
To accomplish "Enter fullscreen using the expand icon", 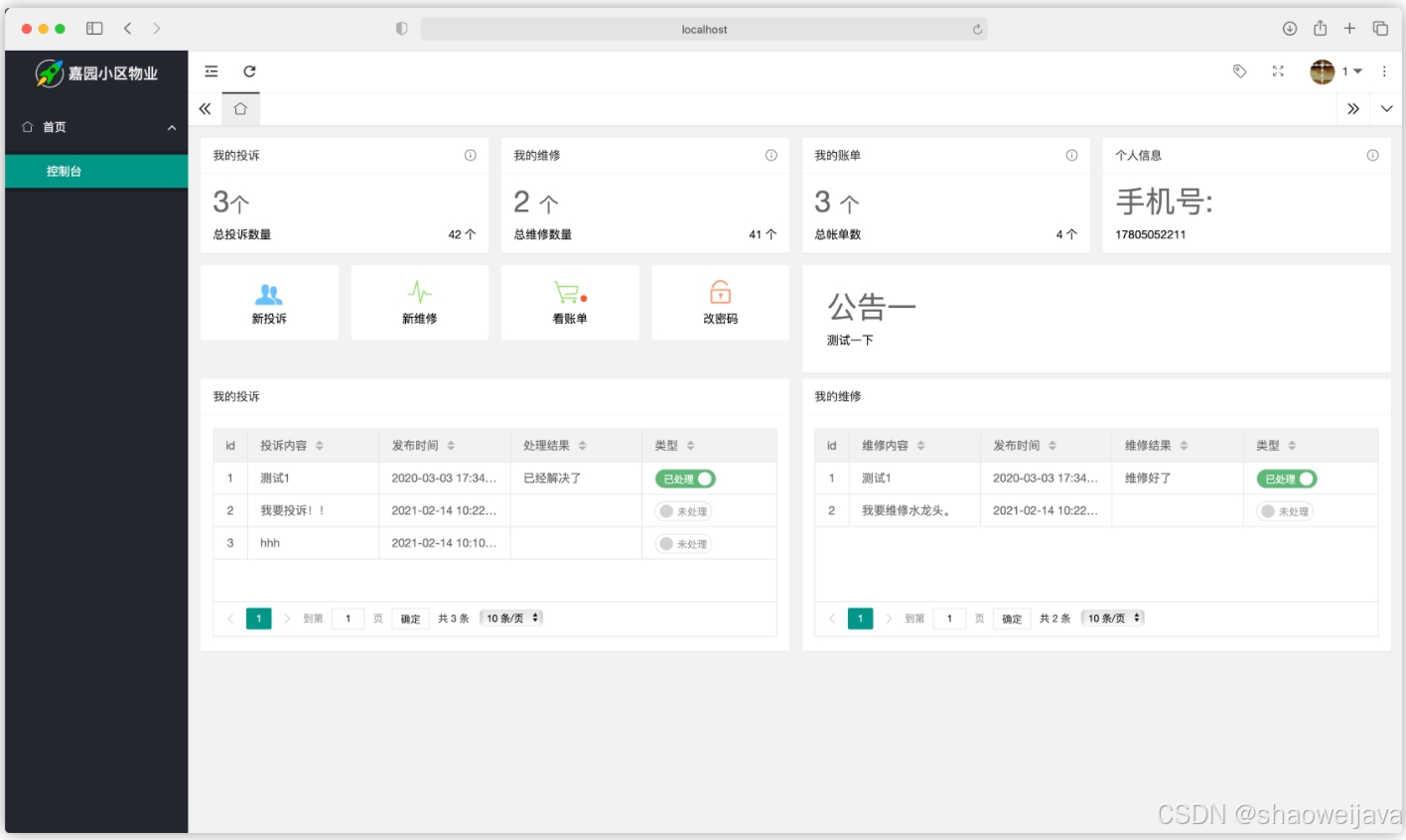I will tap(1278, 71).
